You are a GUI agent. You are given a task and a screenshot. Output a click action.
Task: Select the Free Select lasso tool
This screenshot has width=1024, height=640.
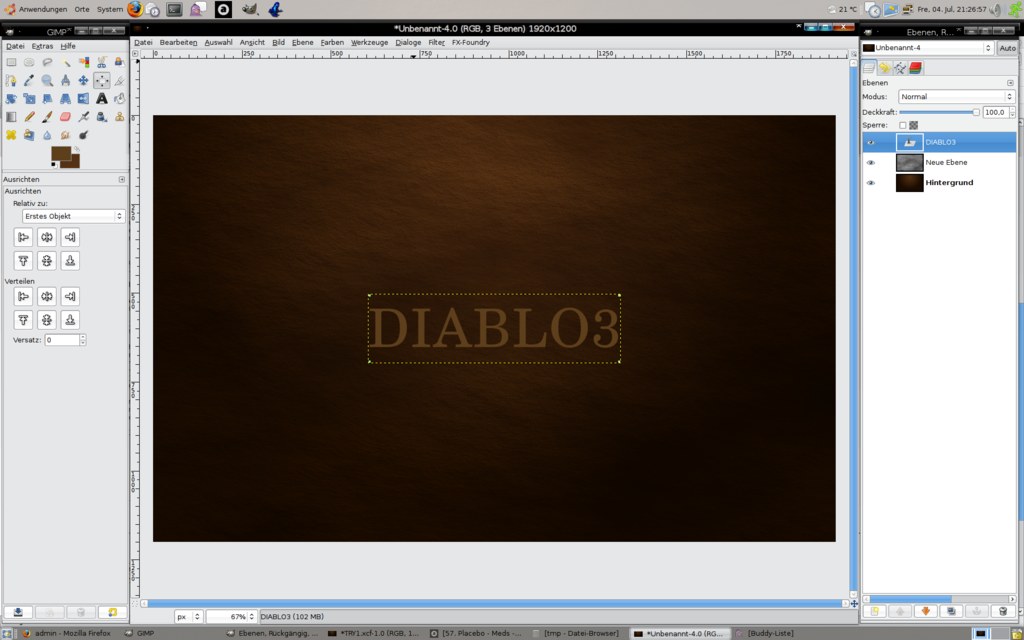(x=47, y=63)
